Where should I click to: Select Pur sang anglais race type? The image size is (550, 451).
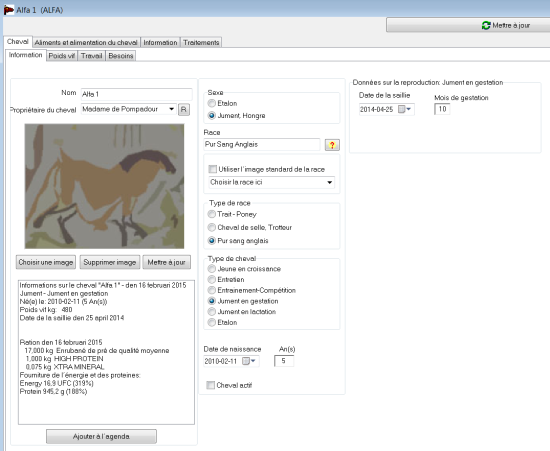coord(212,241)
